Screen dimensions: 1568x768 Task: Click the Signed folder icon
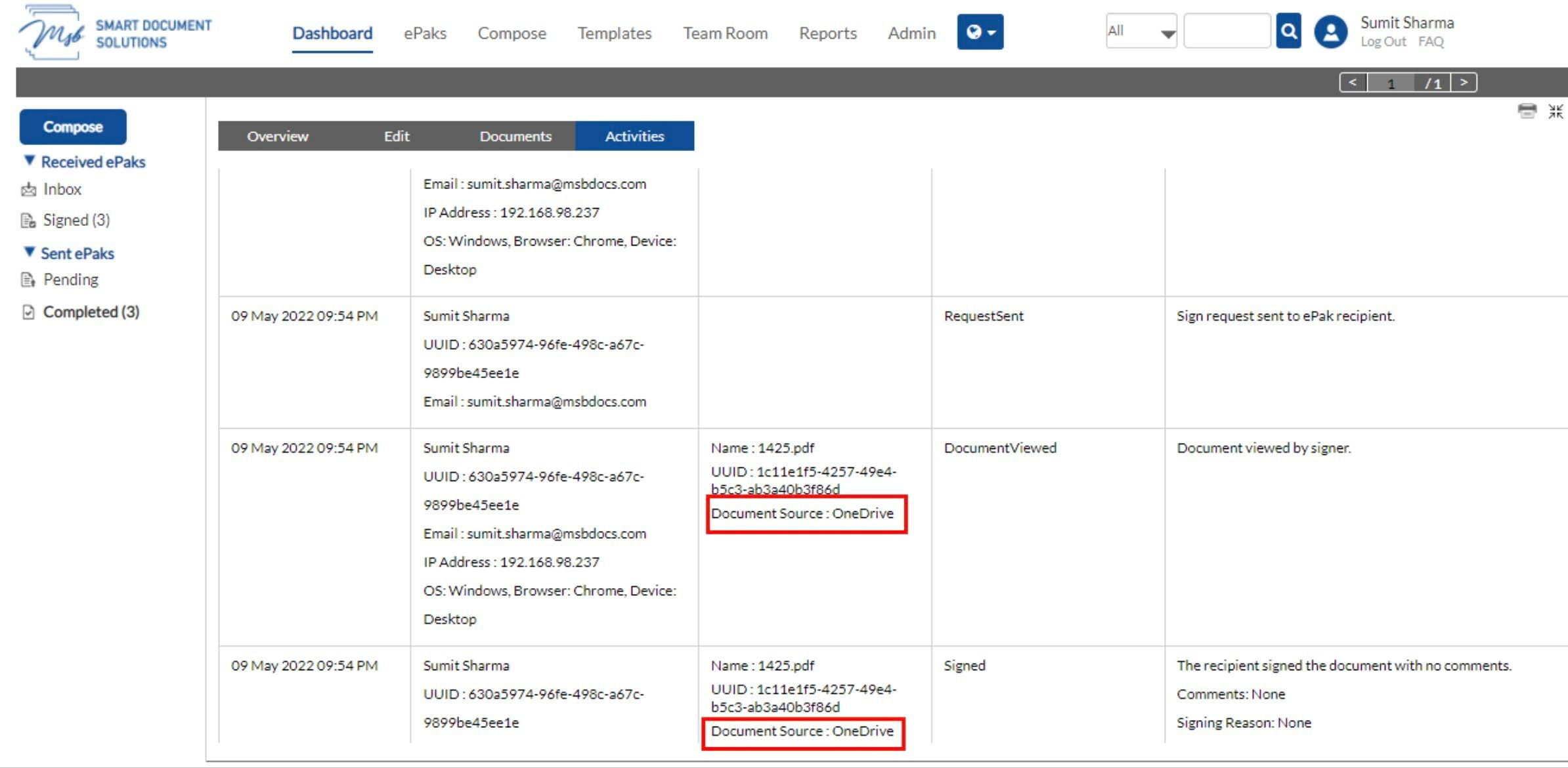coord(28,221)
